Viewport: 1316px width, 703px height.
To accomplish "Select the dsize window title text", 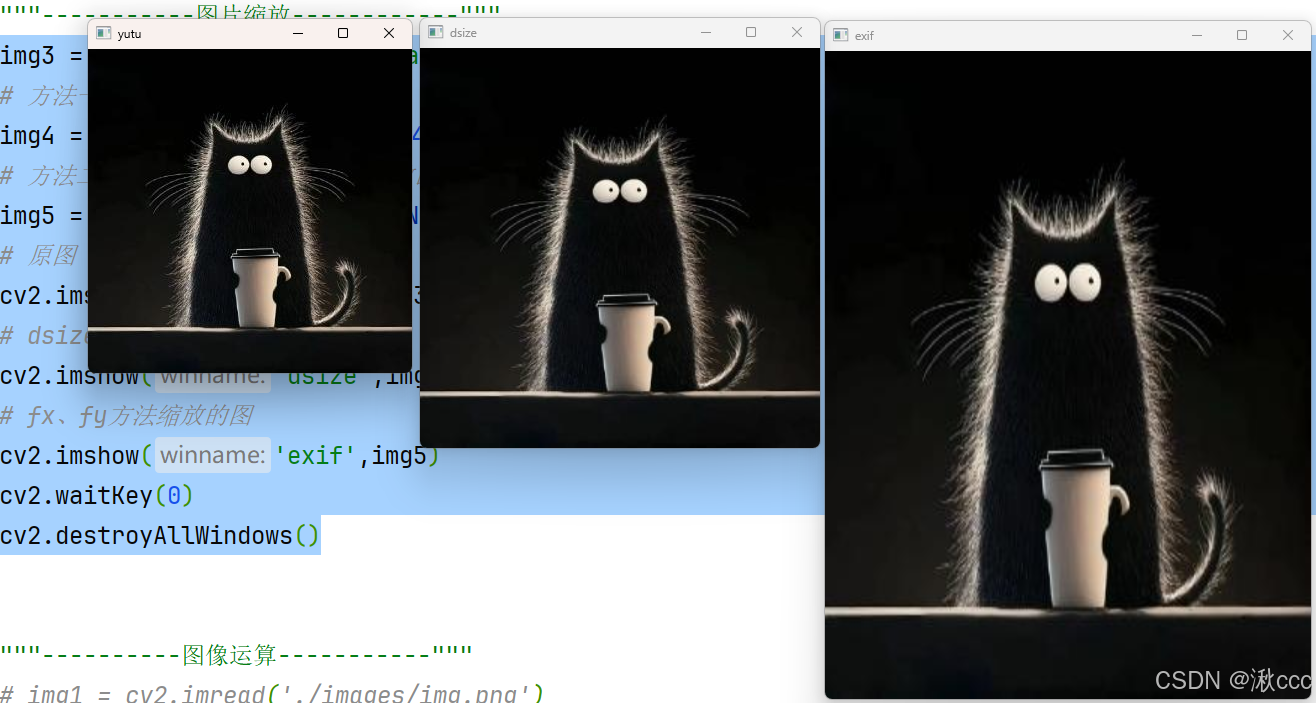I will (463, 33).
